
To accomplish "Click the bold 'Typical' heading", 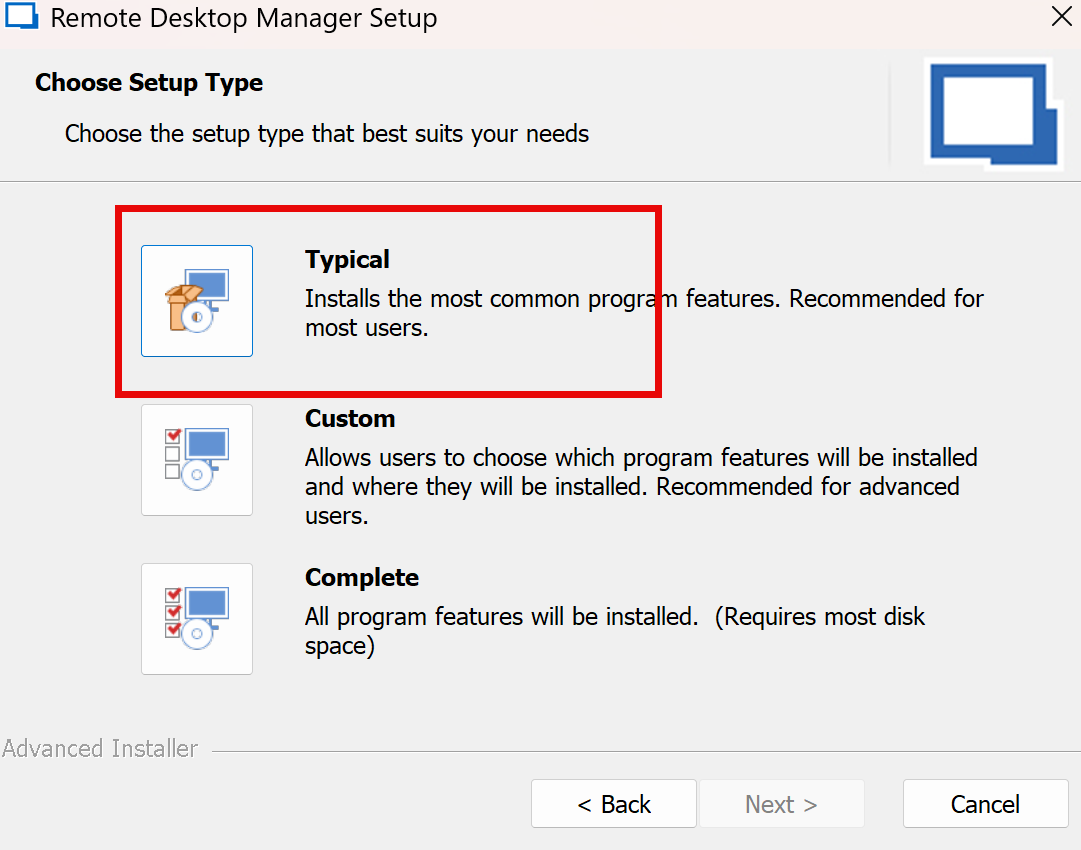I will [x=347, y=260].
